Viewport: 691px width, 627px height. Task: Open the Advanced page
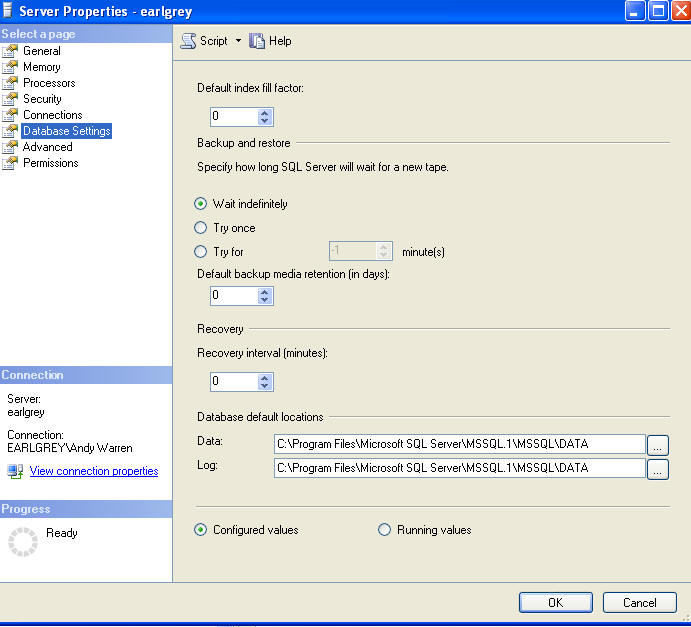tap(48, 147)
